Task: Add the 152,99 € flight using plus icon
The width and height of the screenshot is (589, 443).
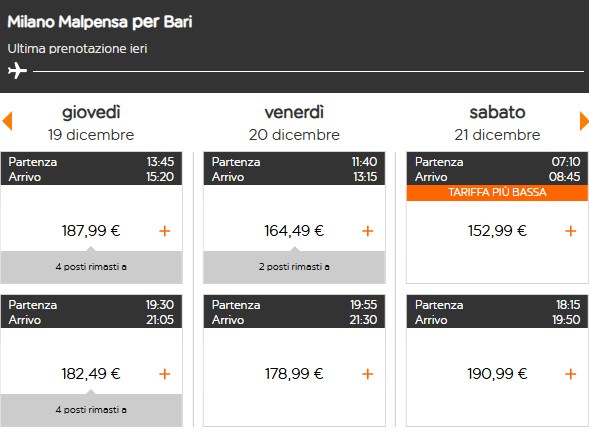Action: [x=570, y=231]
